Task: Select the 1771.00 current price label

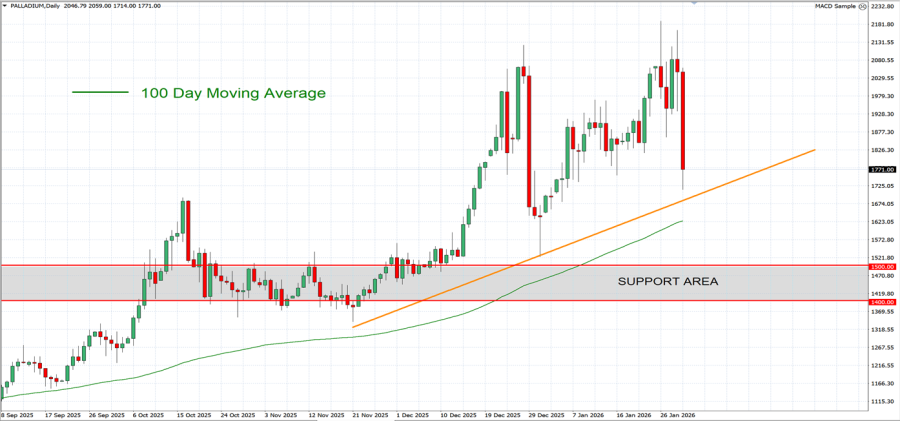Action: (x=882, y=170)
